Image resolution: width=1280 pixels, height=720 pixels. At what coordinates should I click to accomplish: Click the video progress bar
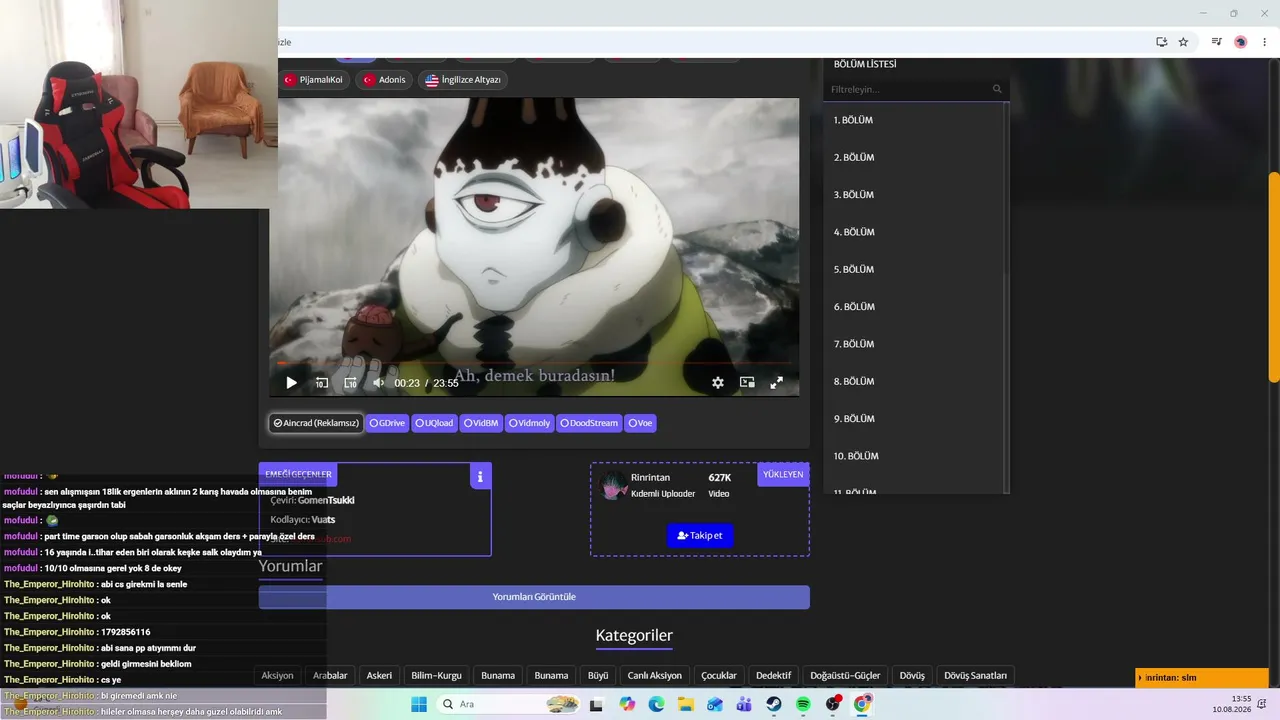[x=534, y=363]
